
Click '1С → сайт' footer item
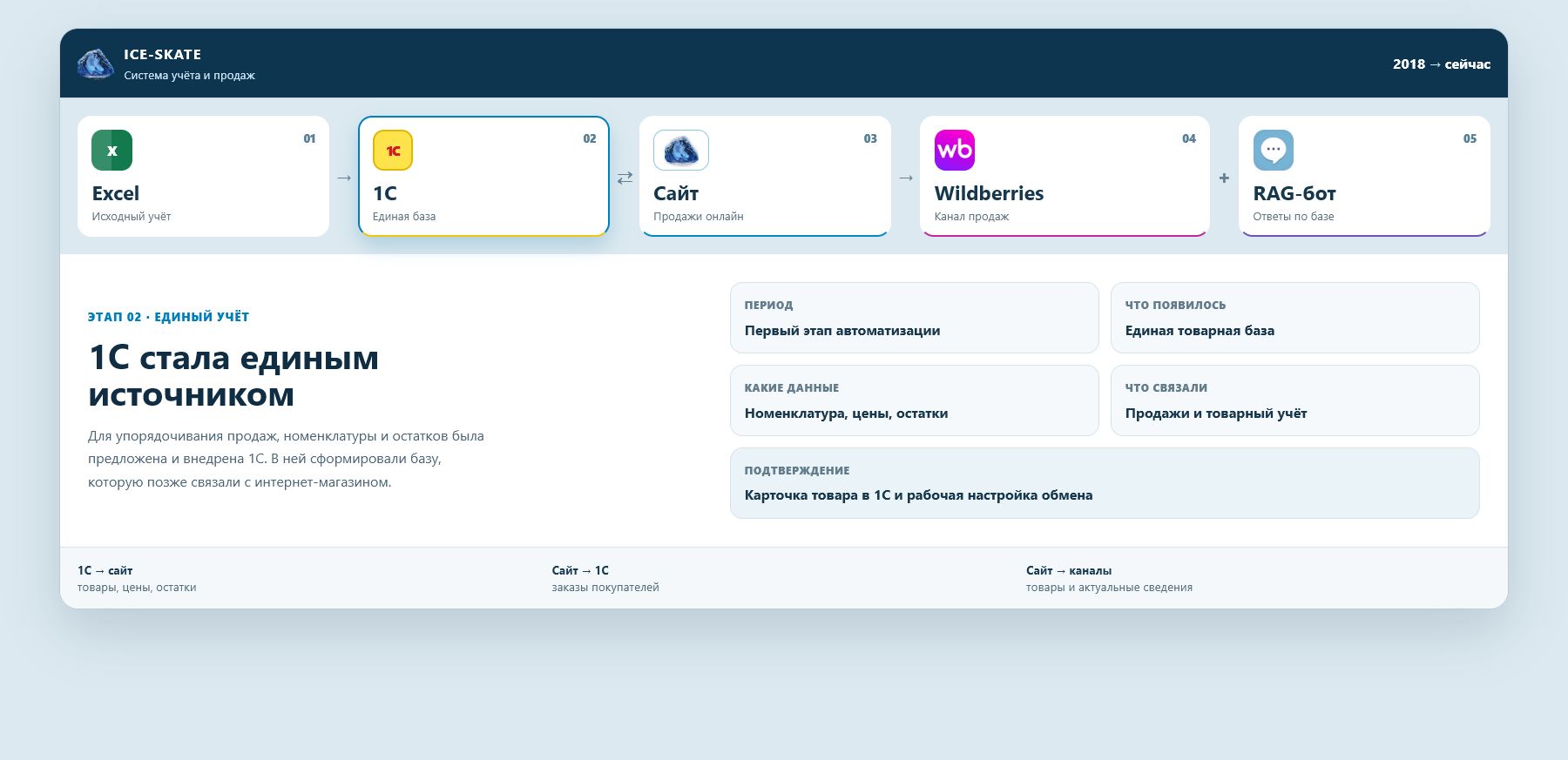pos(105,571)
